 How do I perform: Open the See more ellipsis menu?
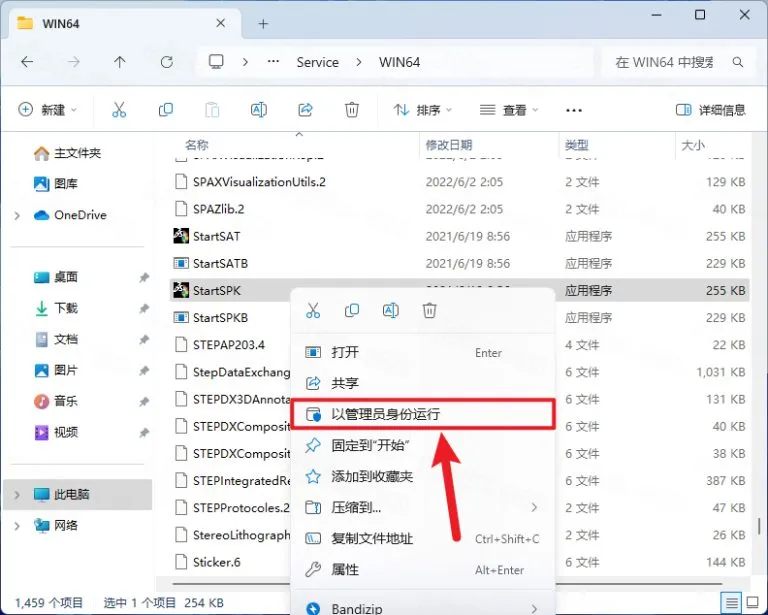[574, 110]
